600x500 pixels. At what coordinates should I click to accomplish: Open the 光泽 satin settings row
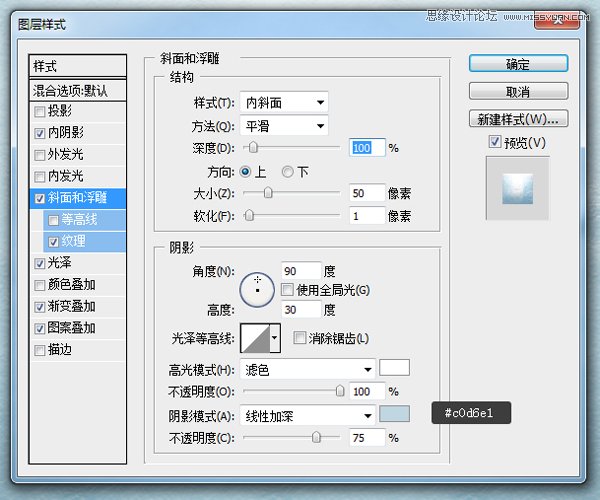[78, 263]
